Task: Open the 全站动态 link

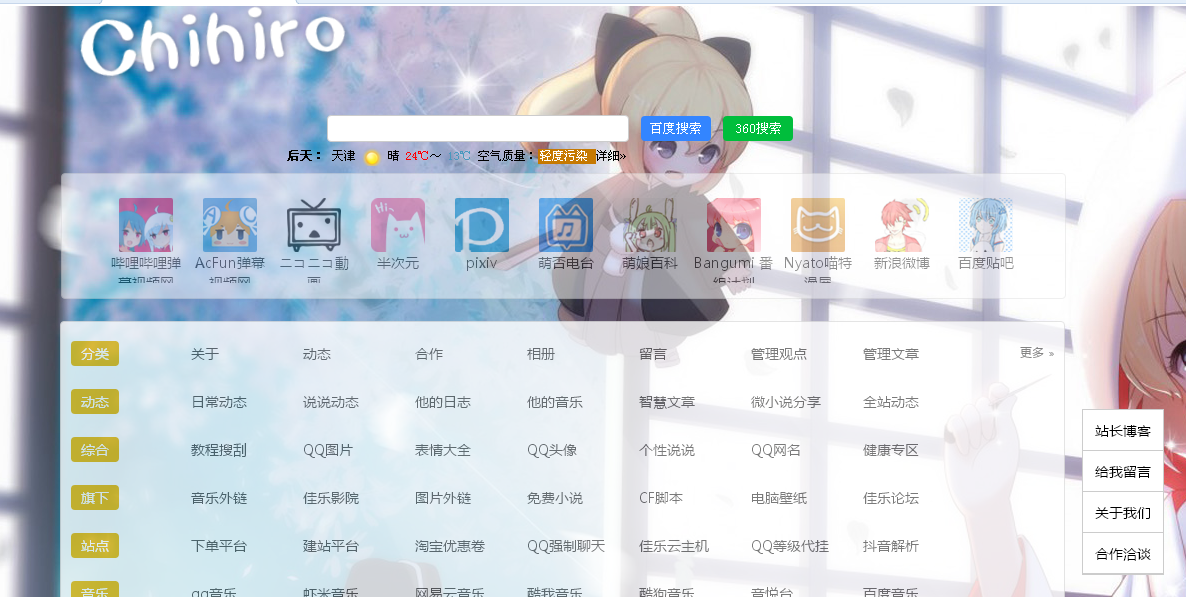Action: pos(890,402)
